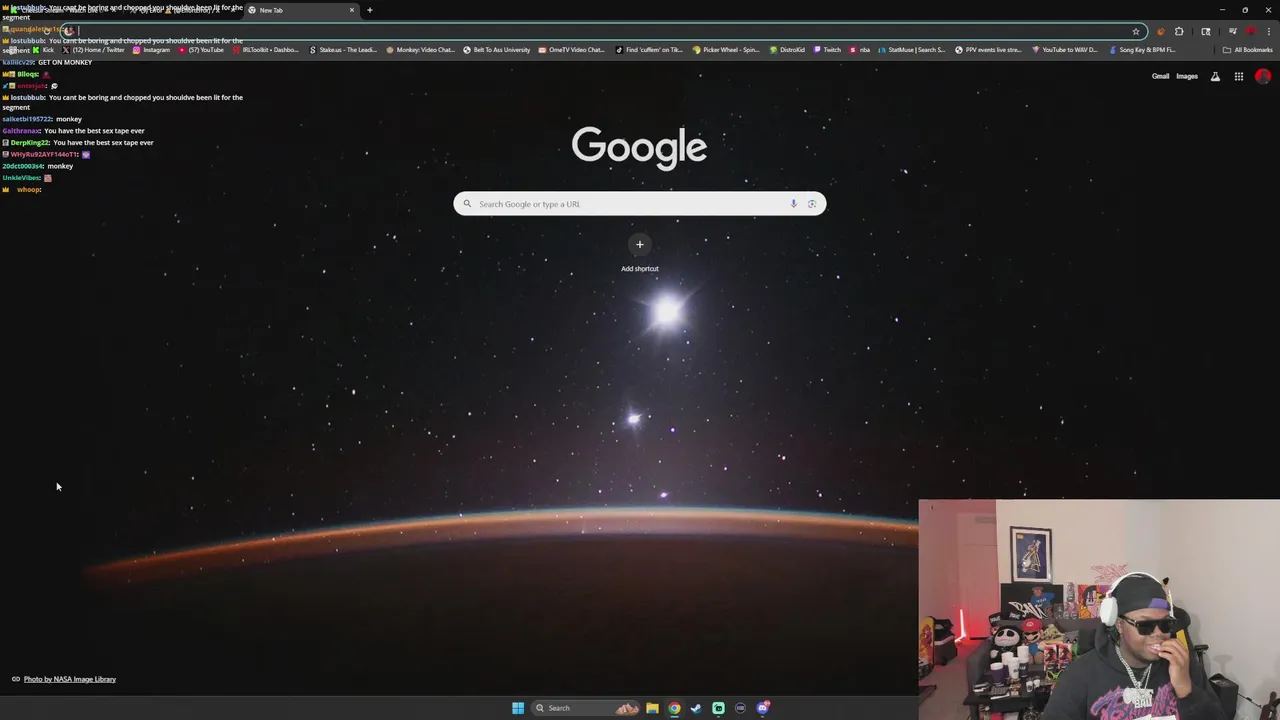The height and width of the screenshot is (720, 1280).
Task: Open the Twitch bookmark
Action: tap(827, 50)
